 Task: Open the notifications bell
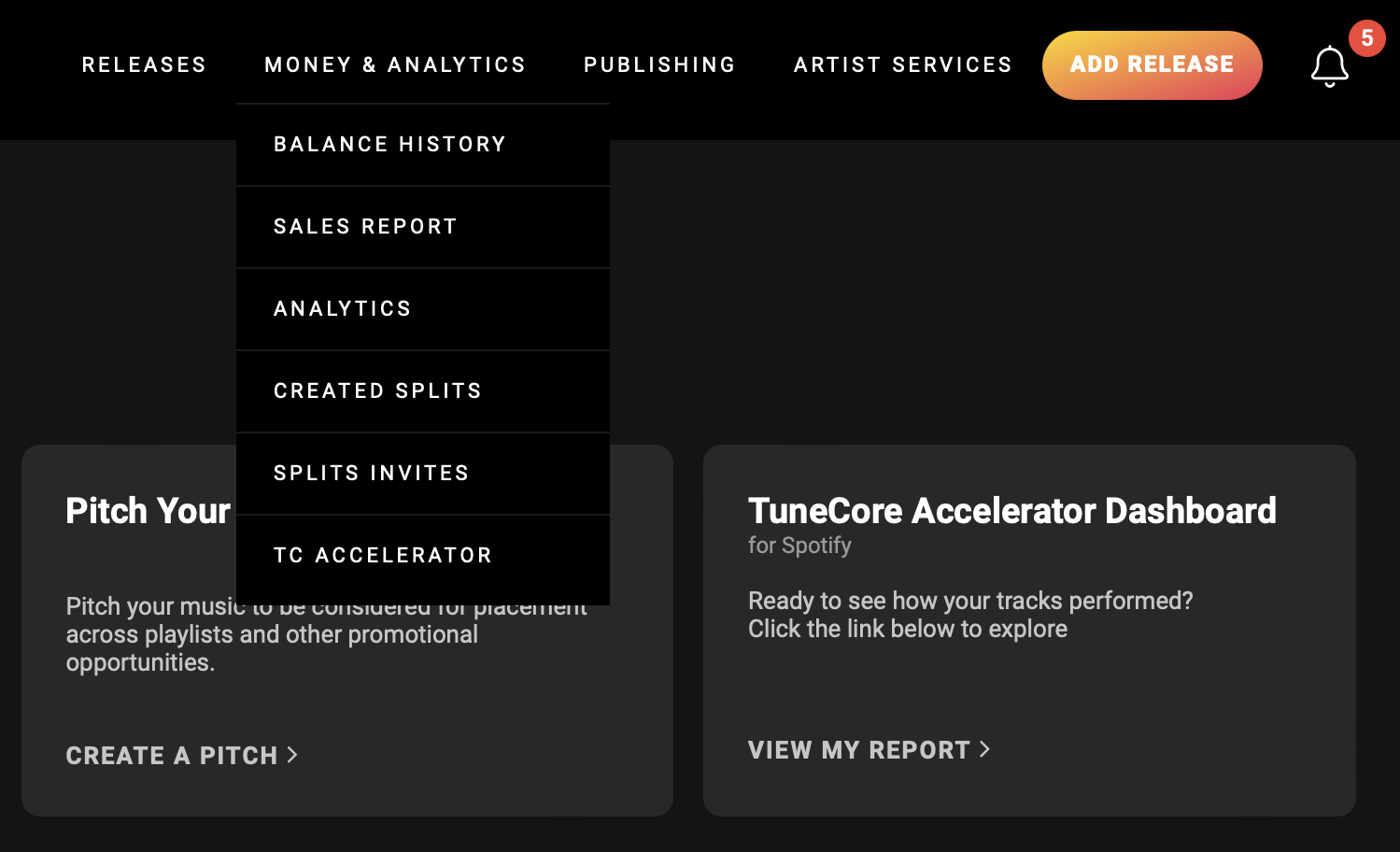1329,65
